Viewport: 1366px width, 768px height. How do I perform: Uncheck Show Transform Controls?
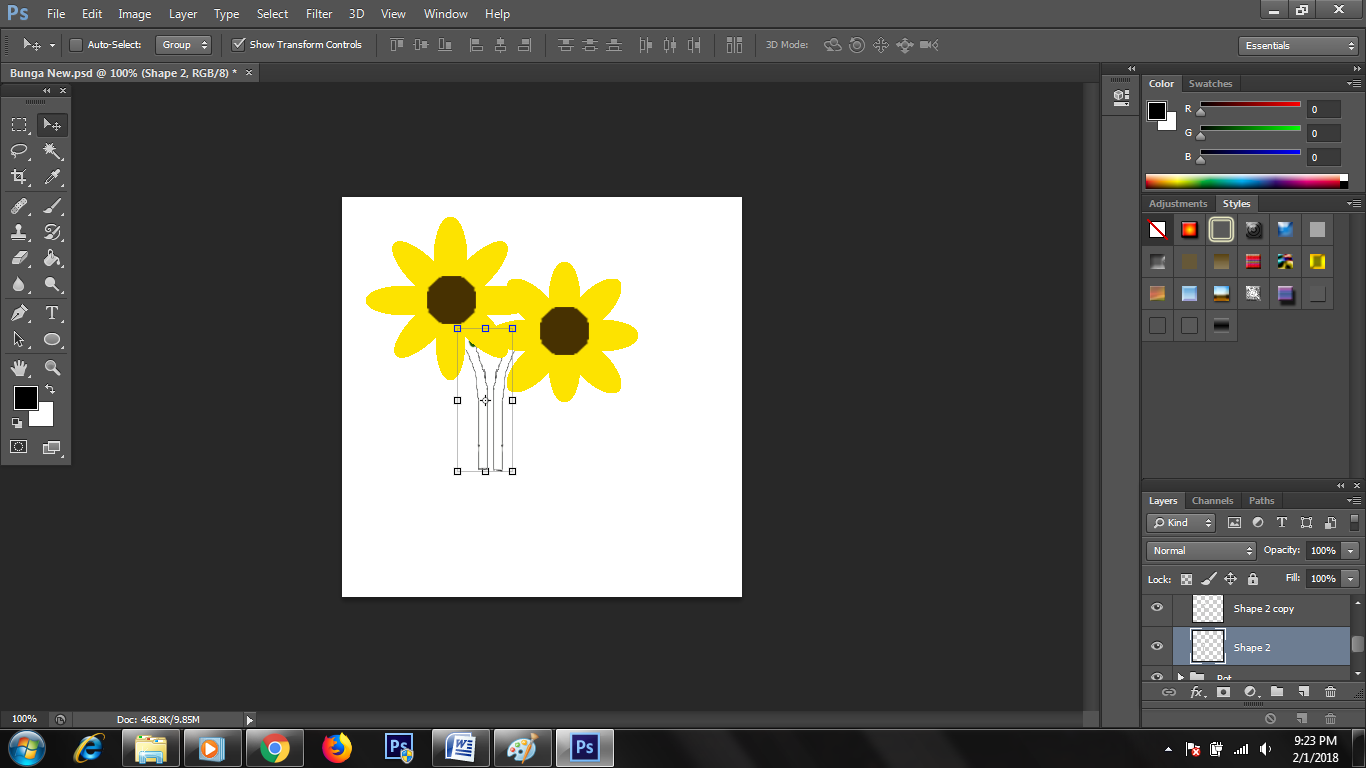point(238,45)
